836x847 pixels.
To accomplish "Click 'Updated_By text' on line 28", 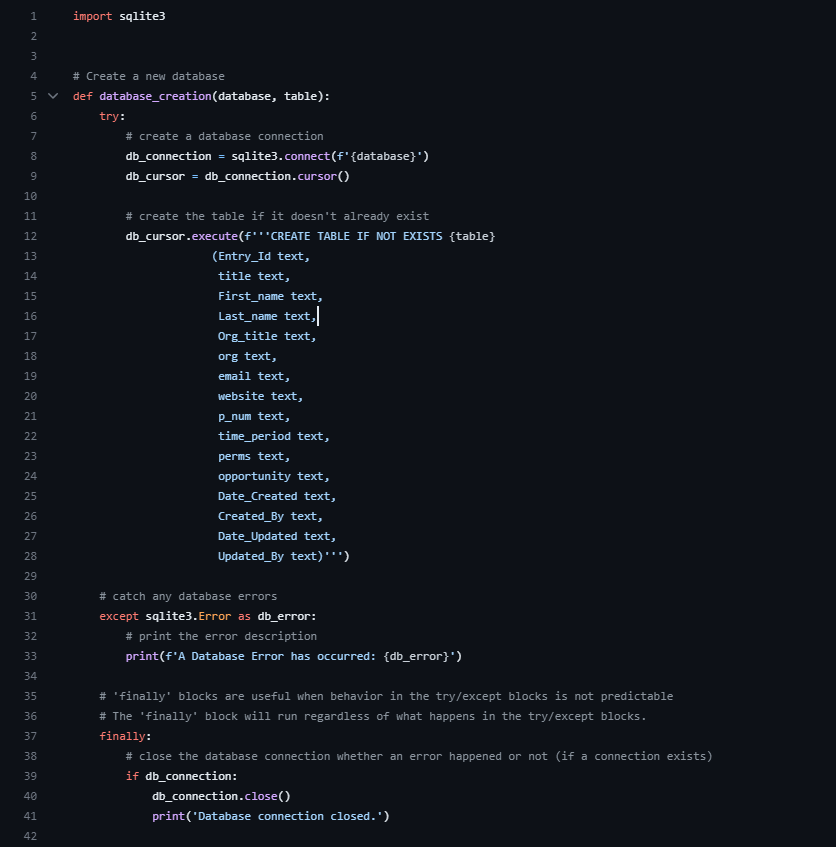I will (x=267, y=556).
